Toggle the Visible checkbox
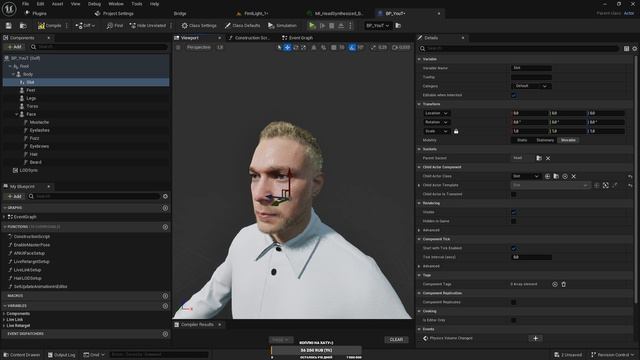Viewport: 640px width, 360px height. 514,212
